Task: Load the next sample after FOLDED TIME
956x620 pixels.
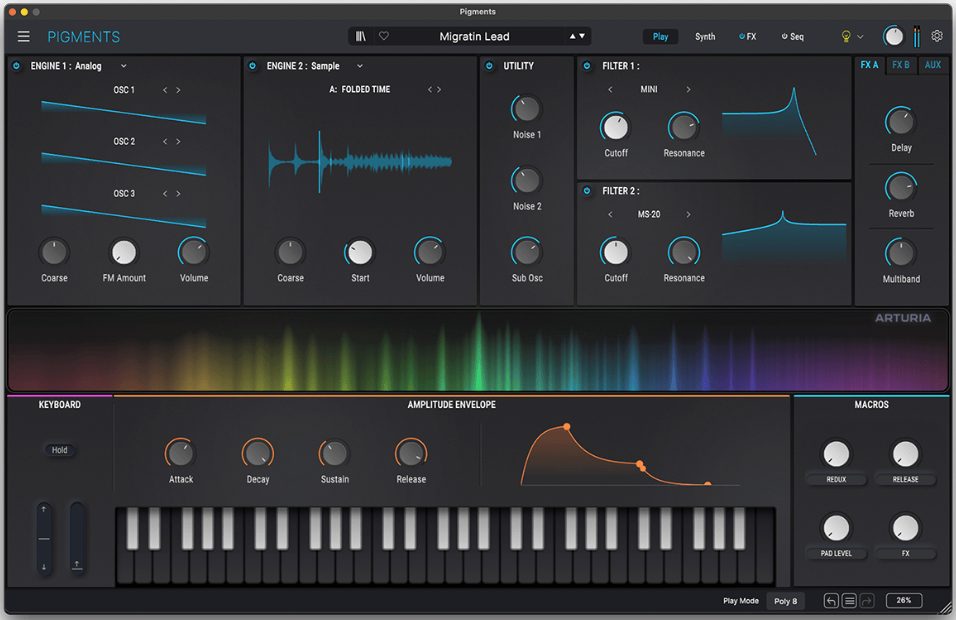Action: tap(439, 90)
